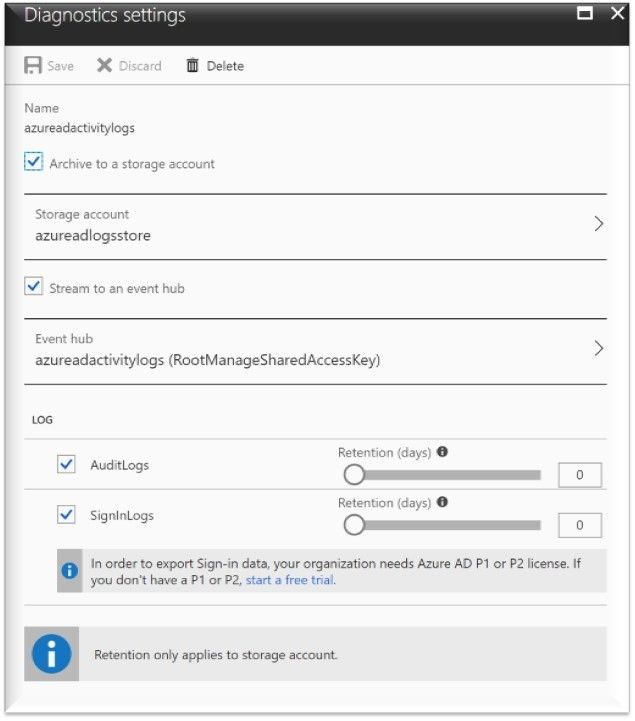Image resolution: width=635 pixels, height=721 pixels.
Task: Toggle Stream to an event hub checkbox
Action: click(34, 286)
